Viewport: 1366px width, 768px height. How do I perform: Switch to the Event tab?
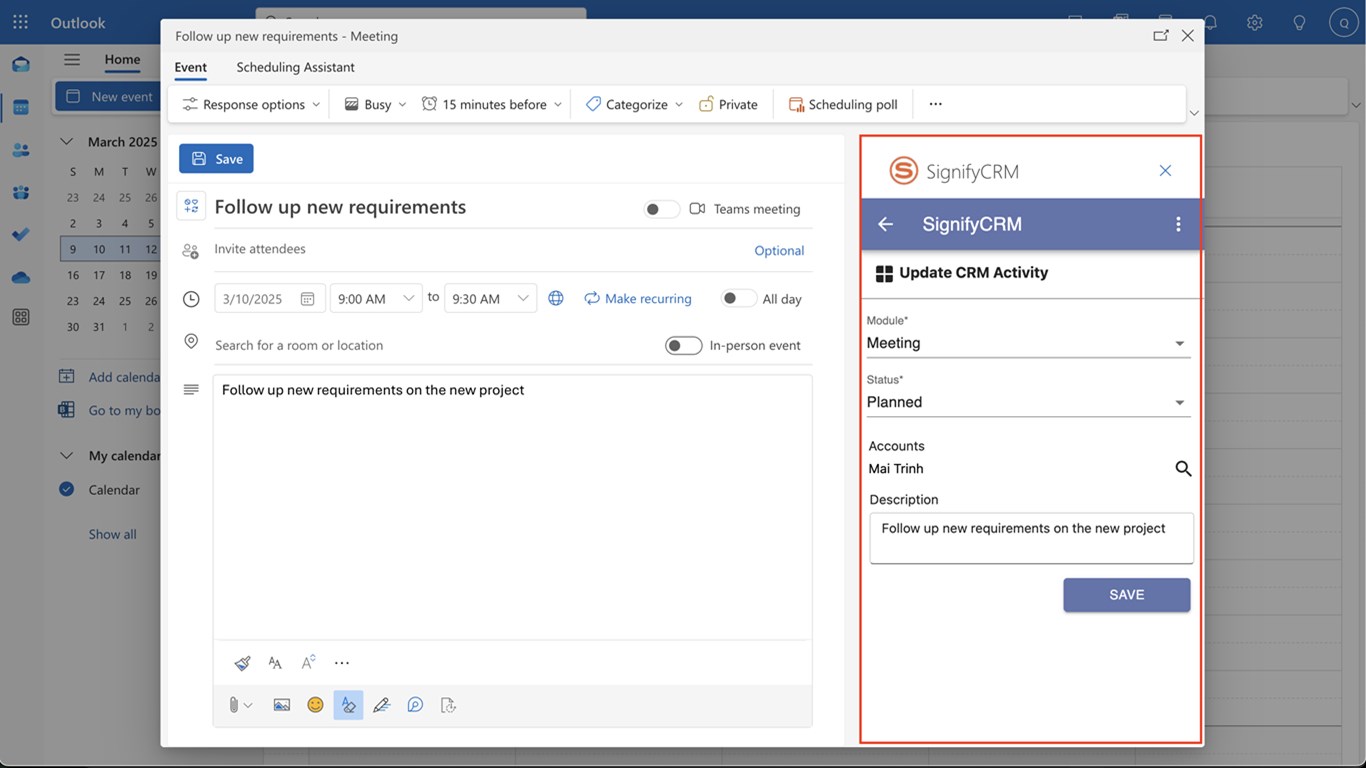(191, 67)
